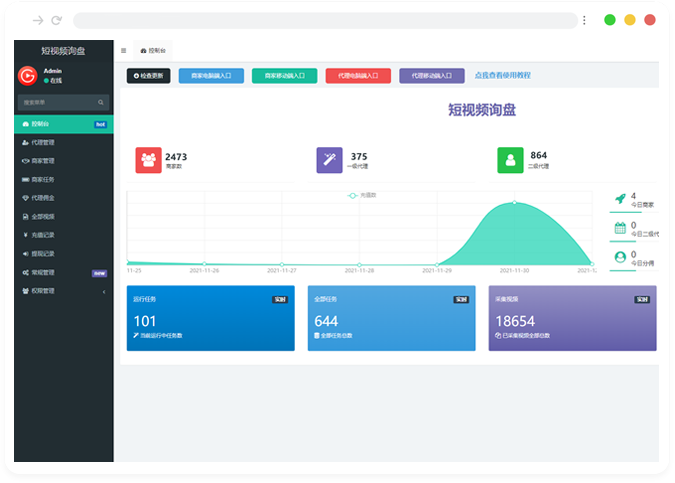Toggle sidebar with the hamburger menu icon

point(123,50)
